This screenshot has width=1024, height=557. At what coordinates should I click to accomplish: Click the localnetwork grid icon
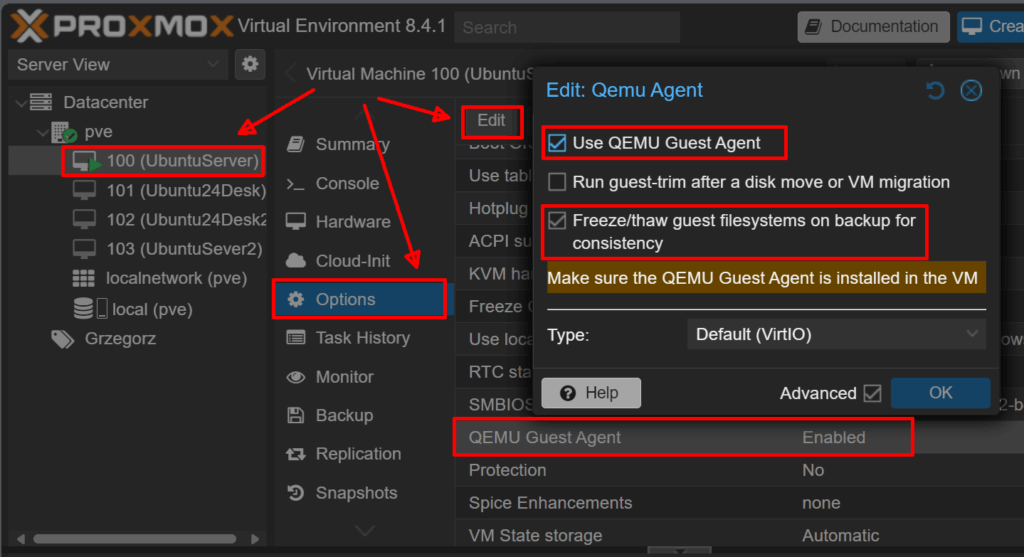(x=84, y=279)
